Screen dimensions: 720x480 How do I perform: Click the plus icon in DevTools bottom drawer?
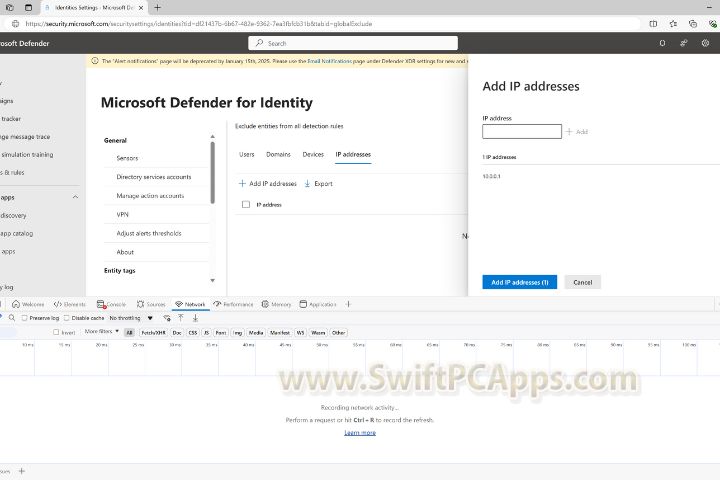pyautogui.click(x=22, y=471)
